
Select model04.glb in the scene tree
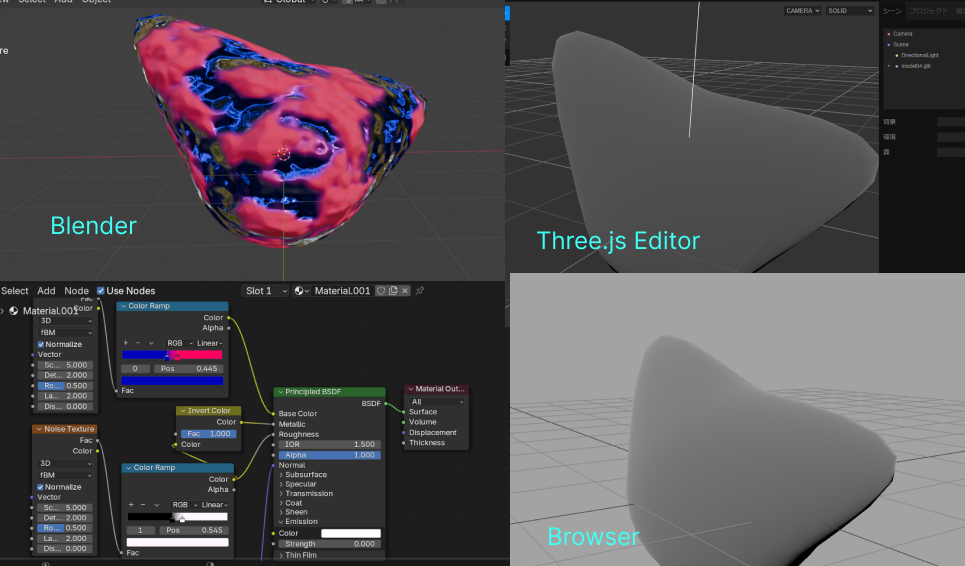(x=916, y=66)
